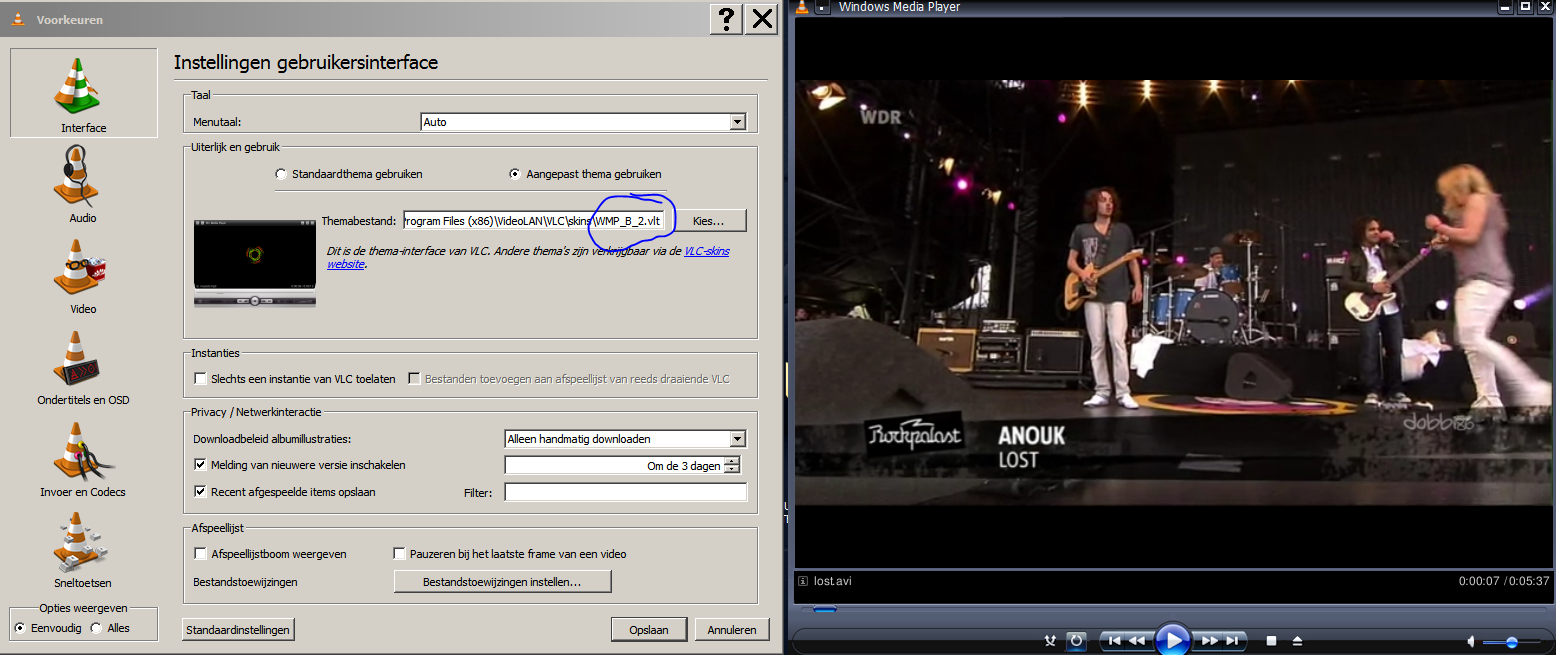Select Standaardthema gebruiken radio button
This screenshot has height=655, width=1556.
point(281,174)
